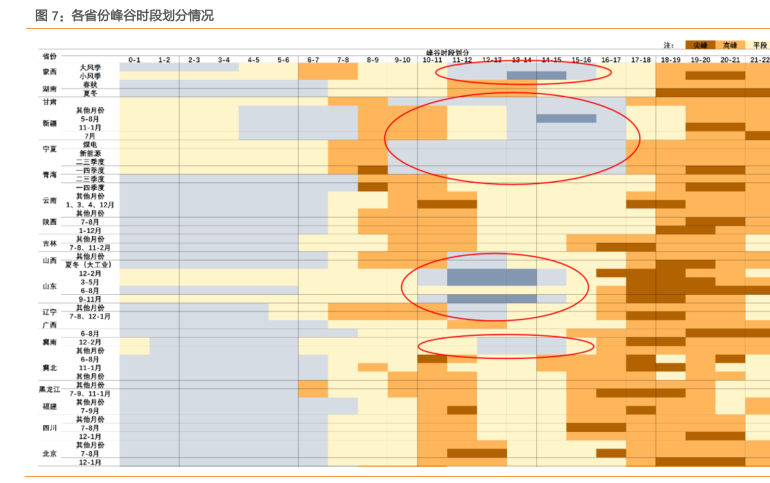Screen dimensions: 770x483
Task: Click the 10-11 hour column header
Action: [432, 60]
